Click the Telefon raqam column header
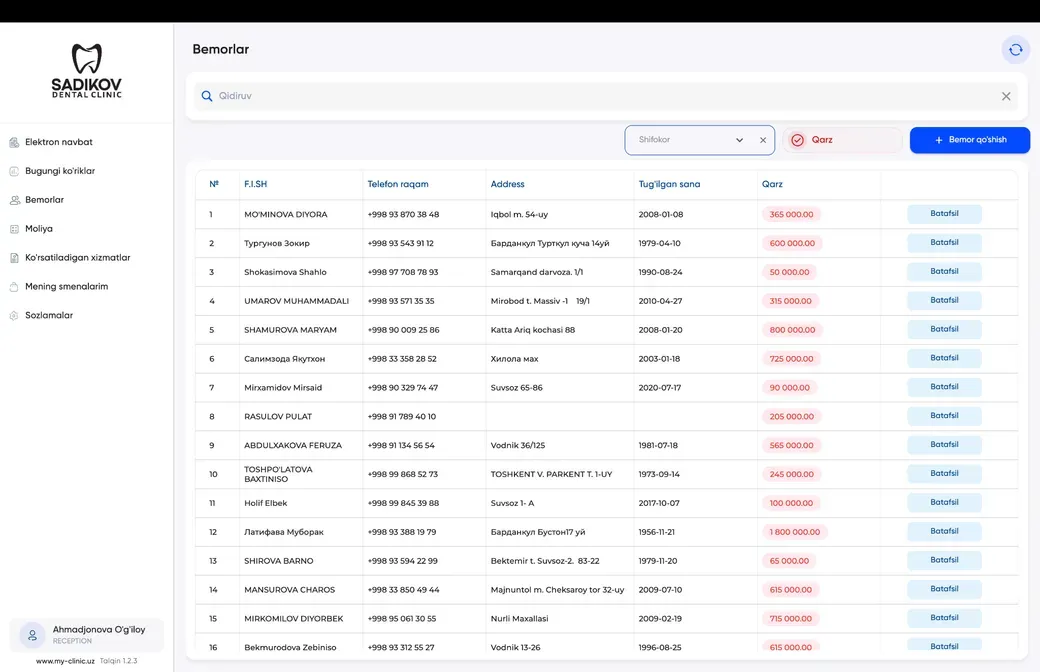The width and height of the screenshot is (1040, 672). point(398,184)
